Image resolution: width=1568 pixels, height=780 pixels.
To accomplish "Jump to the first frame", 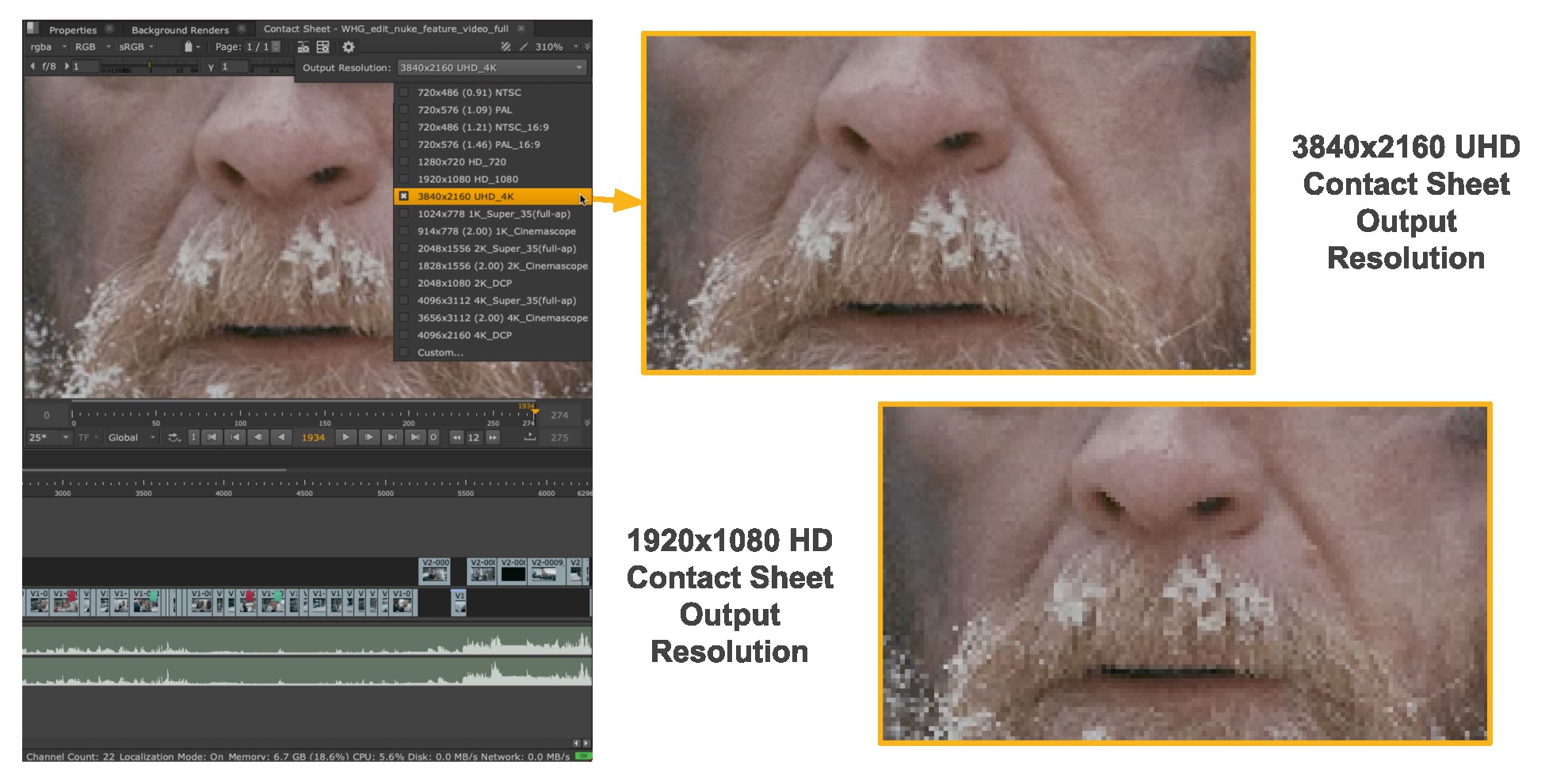I will coord(212,437).
